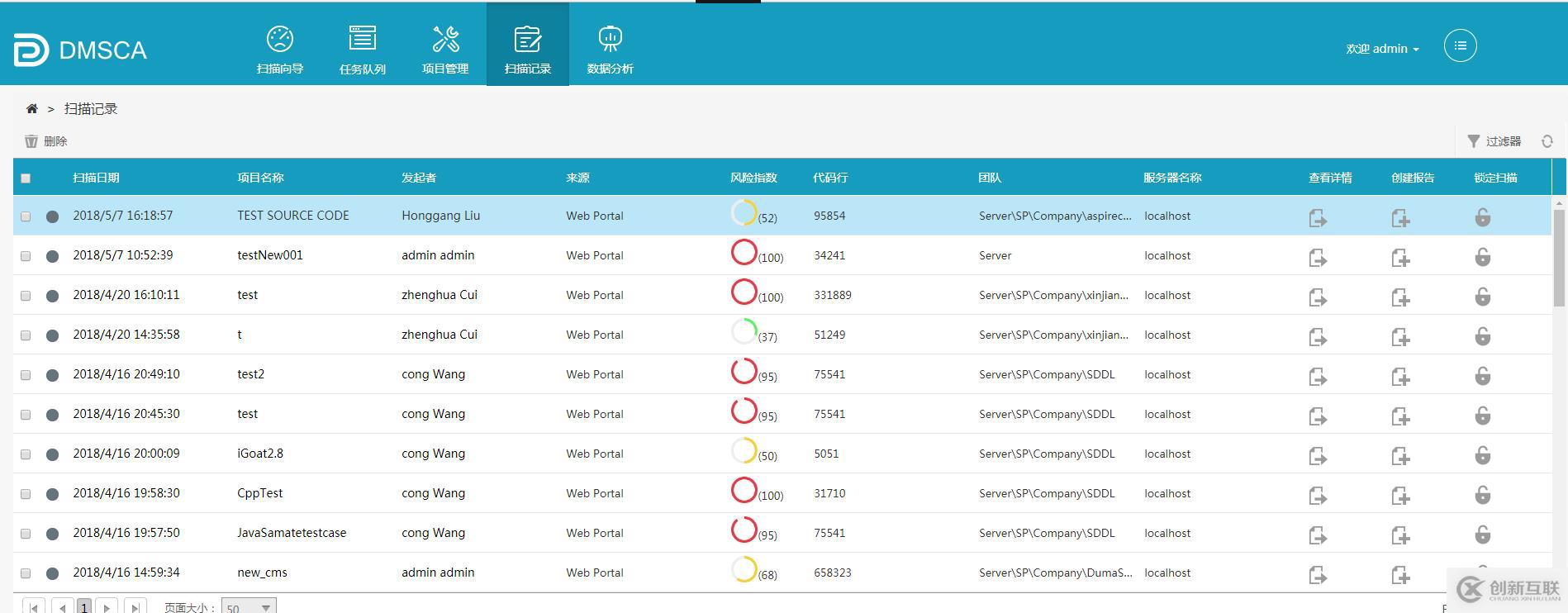1568x613 pixels.
Task: Click the 删除 delete button
Action: [x=46, y=141]
